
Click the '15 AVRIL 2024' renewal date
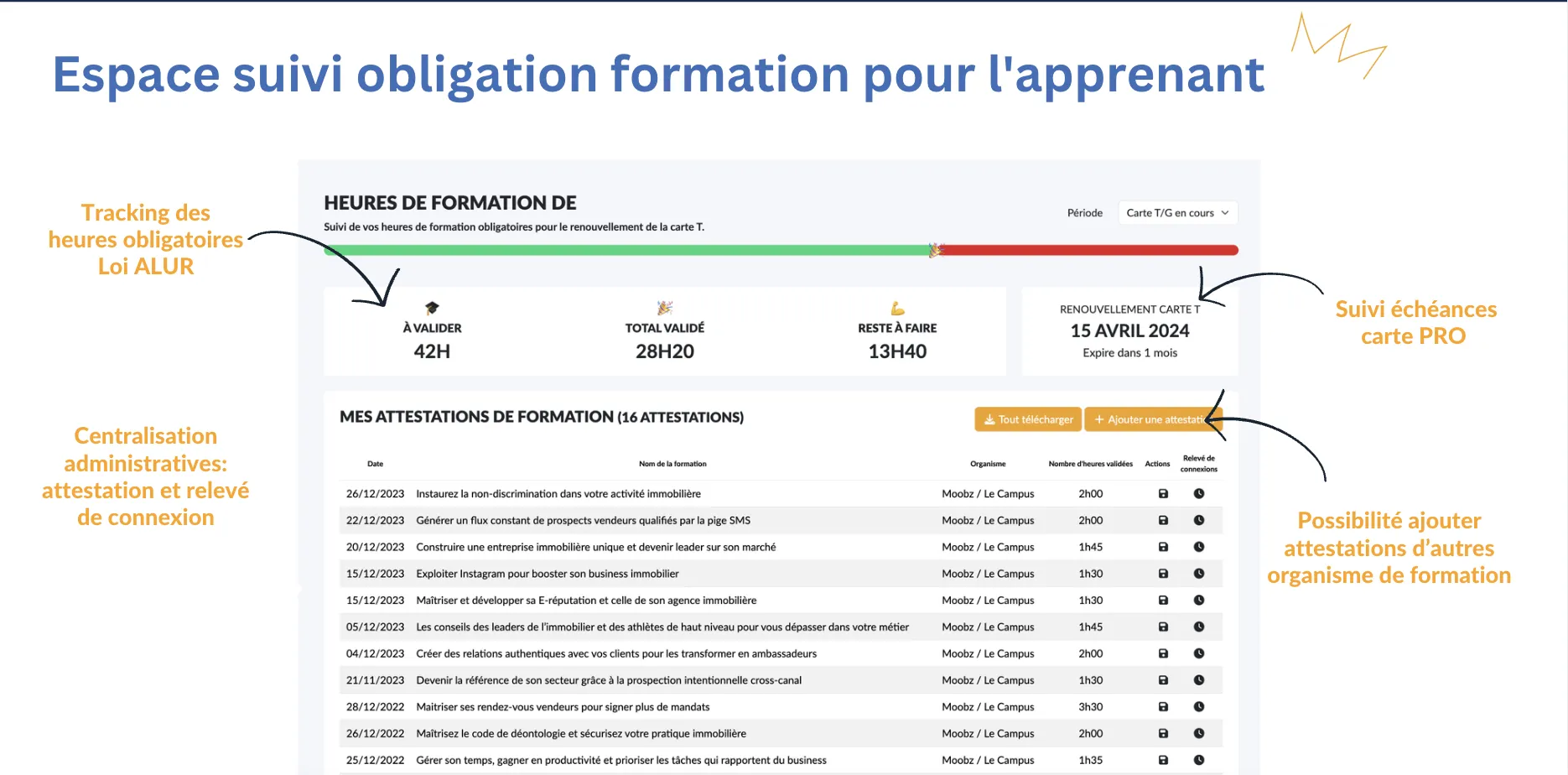(x=1129, y=331)
